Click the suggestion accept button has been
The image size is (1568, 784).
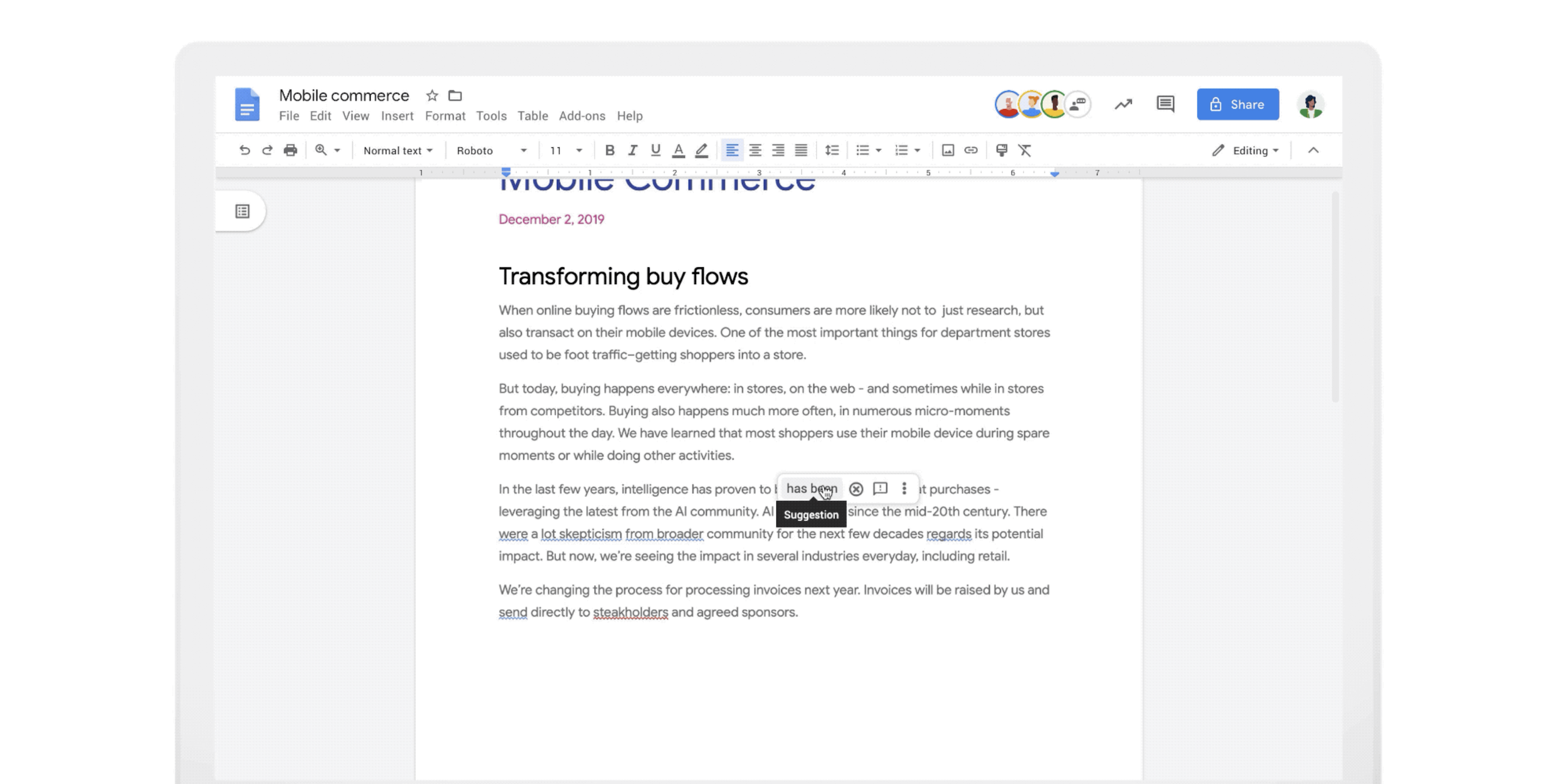(811, 489)
